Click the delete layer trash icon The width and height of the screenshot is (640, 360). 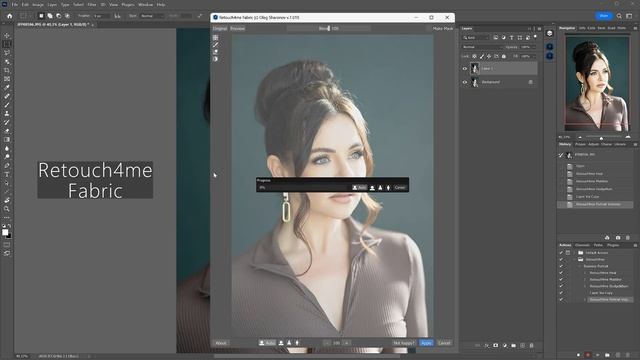point(531,345)
